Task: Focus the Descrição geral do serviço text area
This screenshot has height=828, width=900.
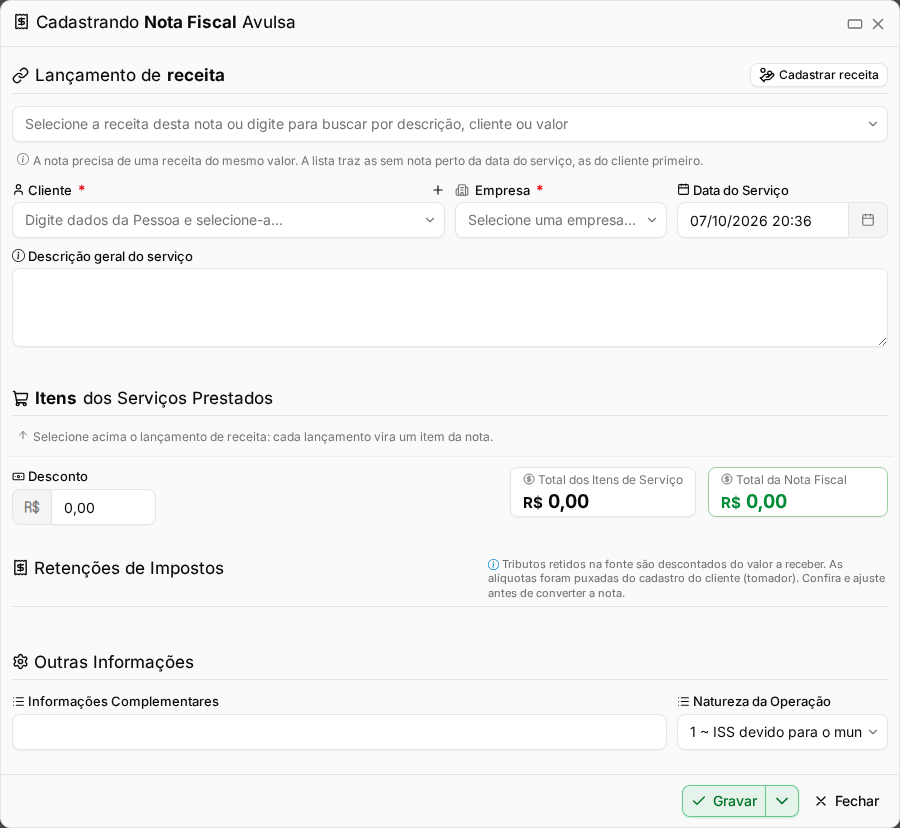Action: point(450,308)
